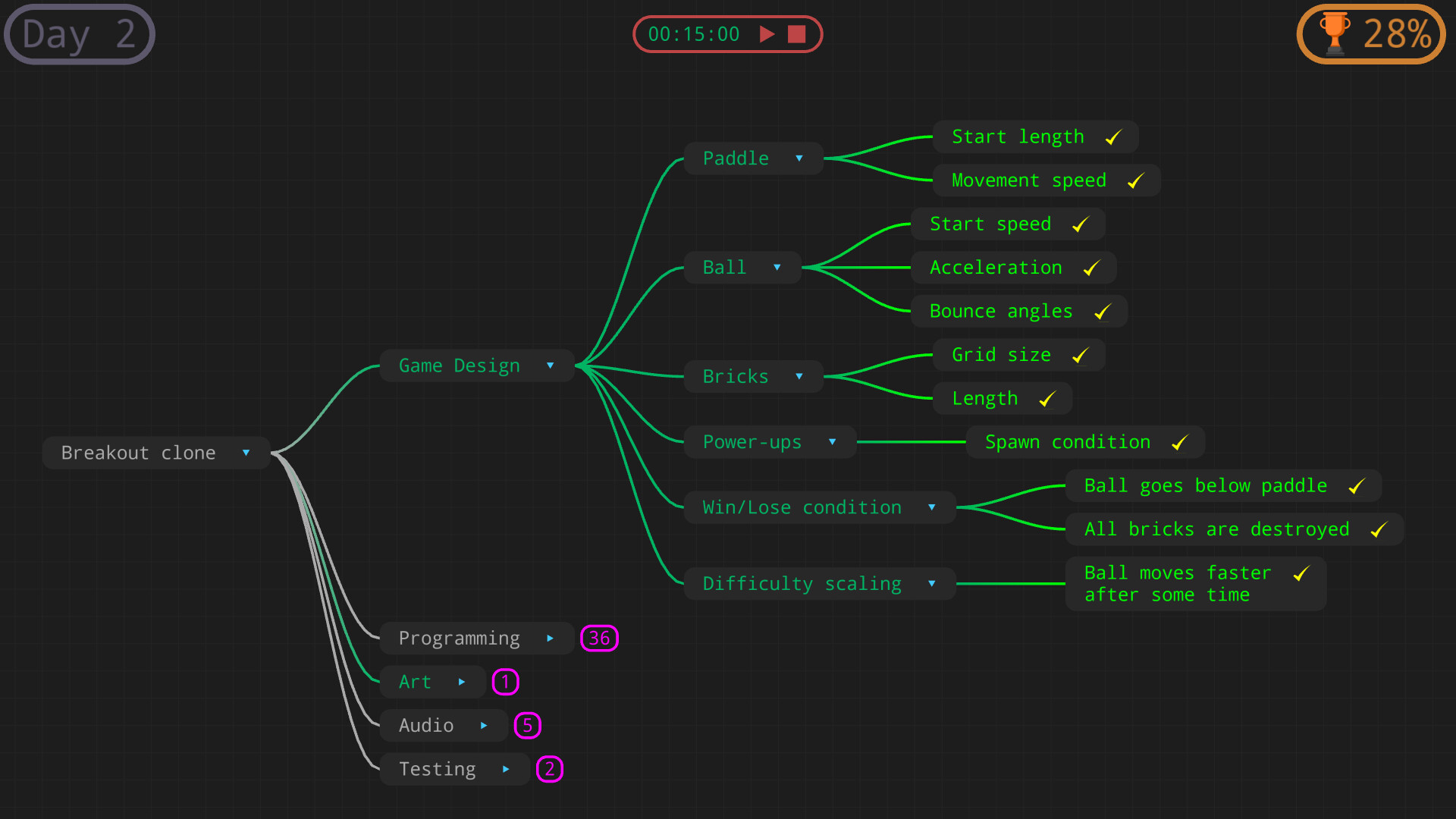1456x819 pixels.
Task: Click the 28% progress indicator
Action: (x=1397, y=34)
